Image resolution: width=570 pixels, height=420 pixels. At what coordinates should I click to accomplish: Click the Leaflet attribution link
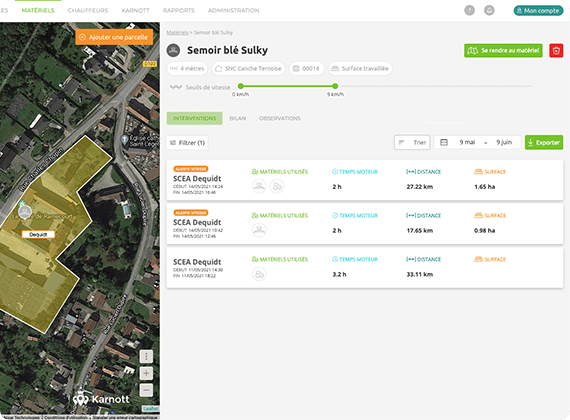(150, 409)
